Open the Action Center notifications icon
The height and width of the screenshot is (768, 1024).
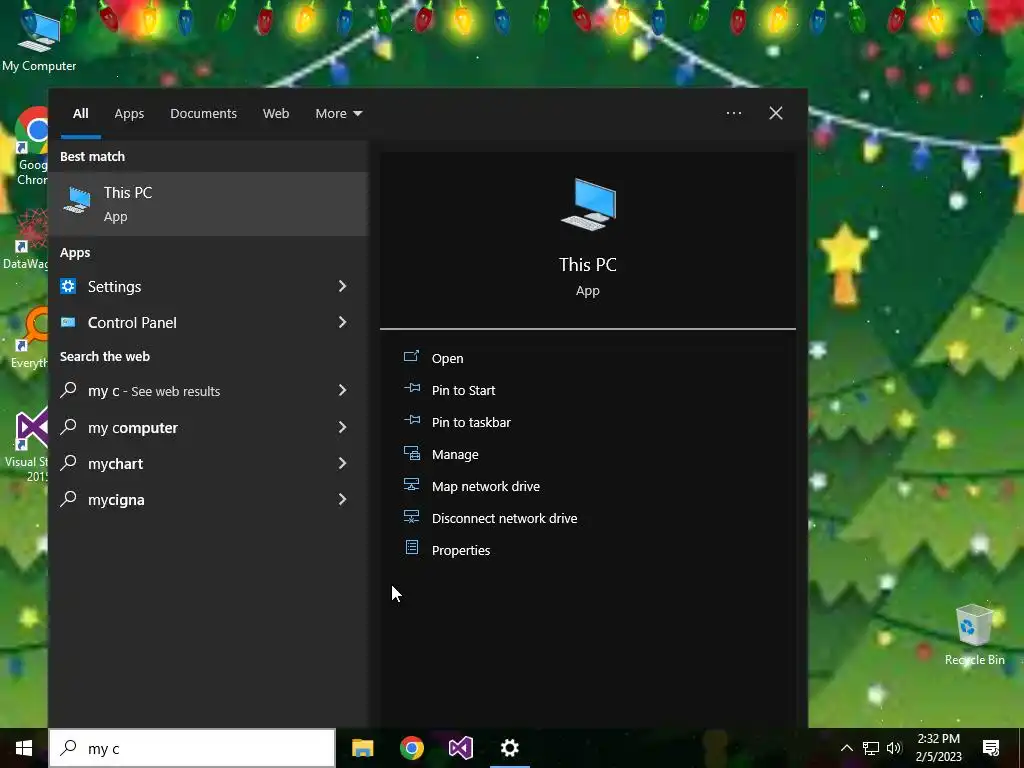(x=991, y=748)
